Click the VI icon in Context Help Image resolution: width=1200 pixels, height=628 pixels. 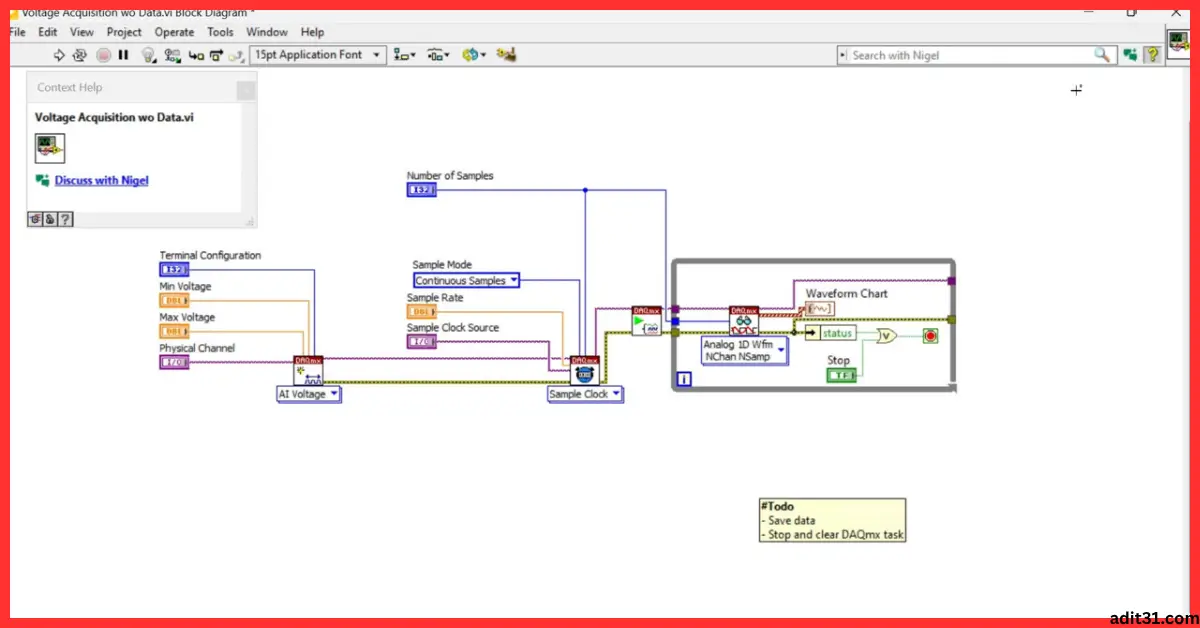click(50, 149)
